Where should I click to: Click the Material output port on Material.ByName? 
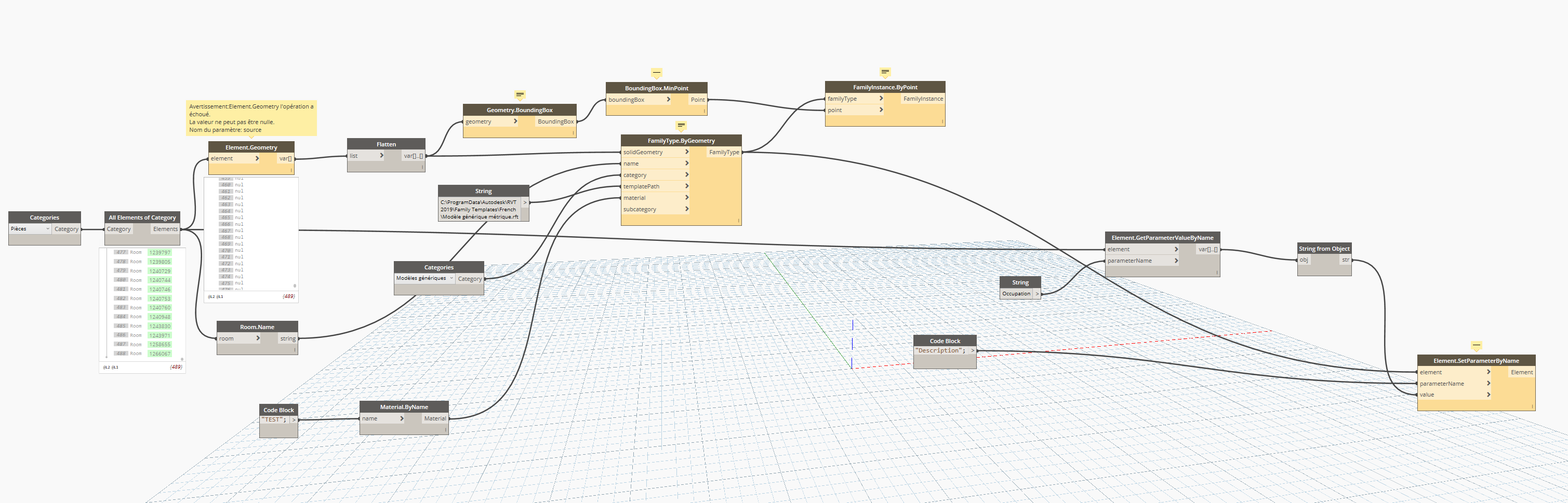[435, 418]
